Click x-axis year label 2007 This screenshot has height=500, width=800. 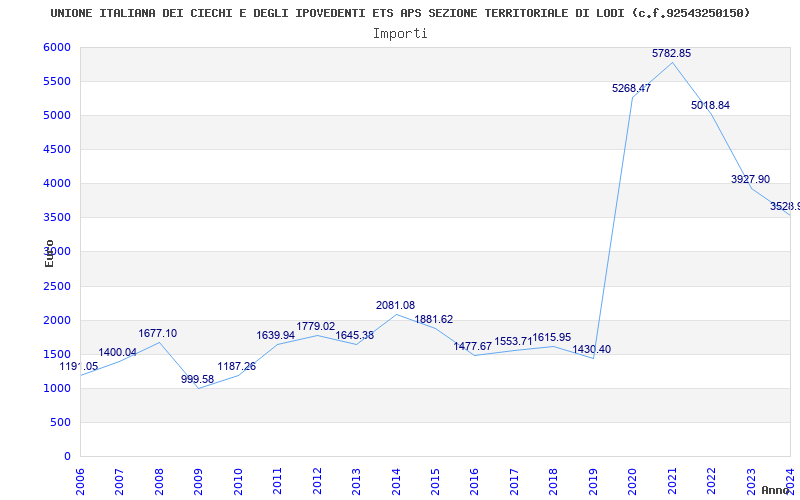pyautogui.click(x=119, y=481)
